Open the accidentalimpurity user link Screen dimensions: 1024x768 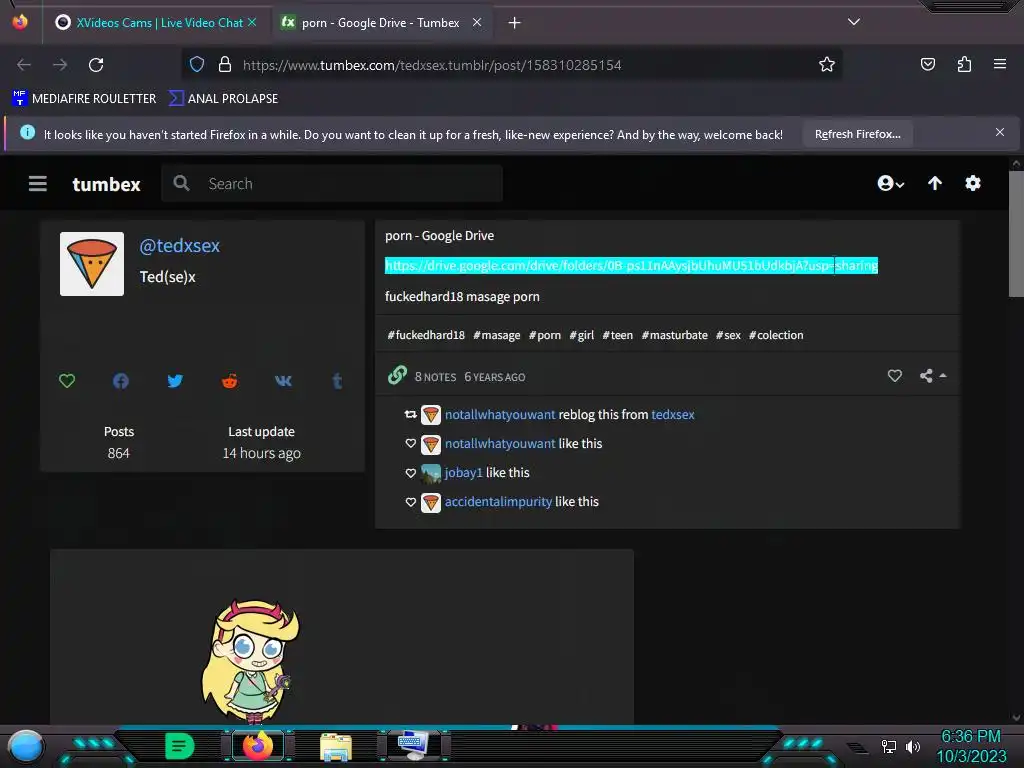click(498, 502)
